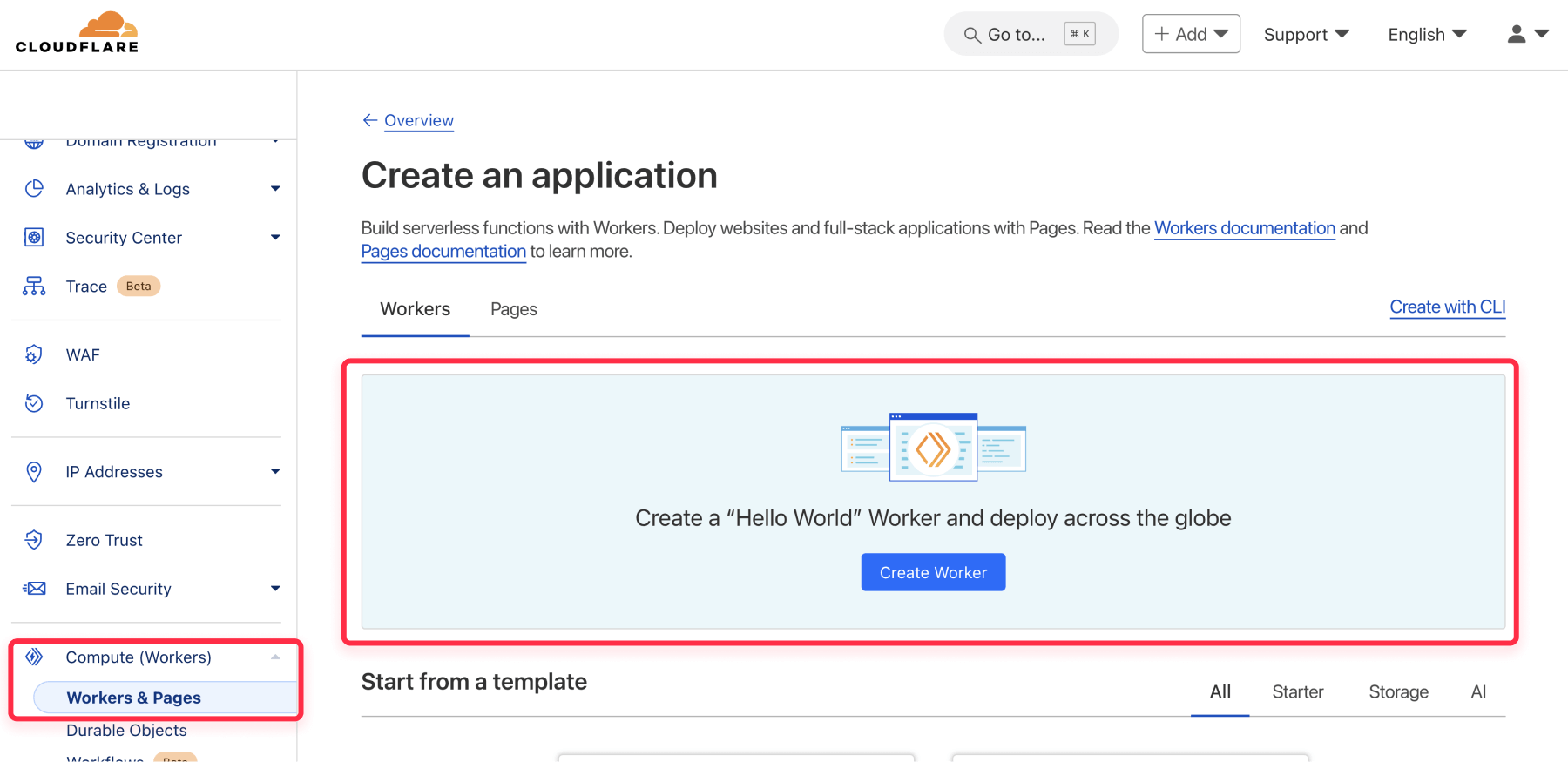Click the magnifier icon in Go to search
Screen dimensions: 1568x762
pyautogui.click(x=972, y=35)
